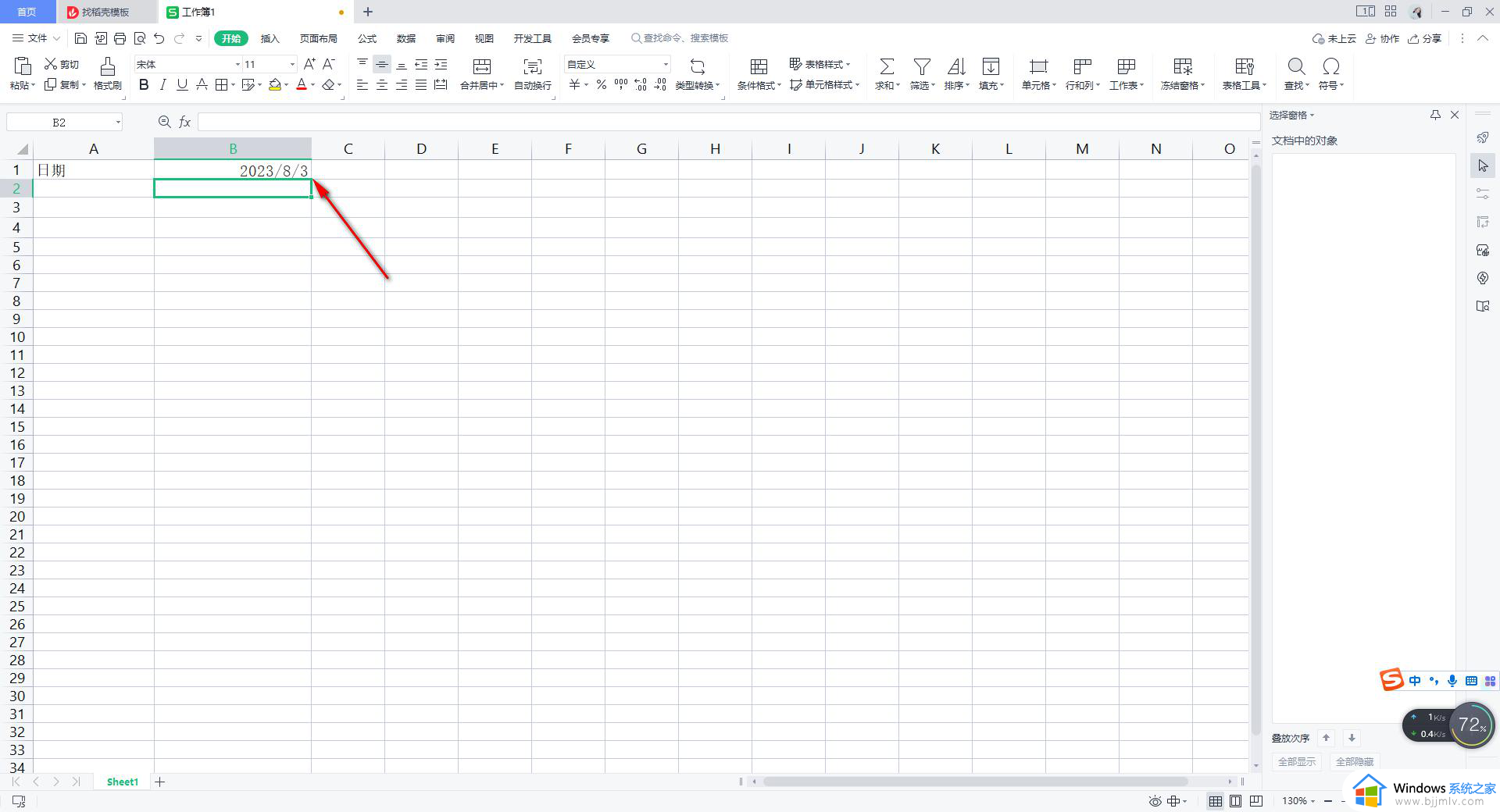This screenshot has width=1500, height=812.
Task: Click the zoom out minus on zoom slider
Action: 1328,801
